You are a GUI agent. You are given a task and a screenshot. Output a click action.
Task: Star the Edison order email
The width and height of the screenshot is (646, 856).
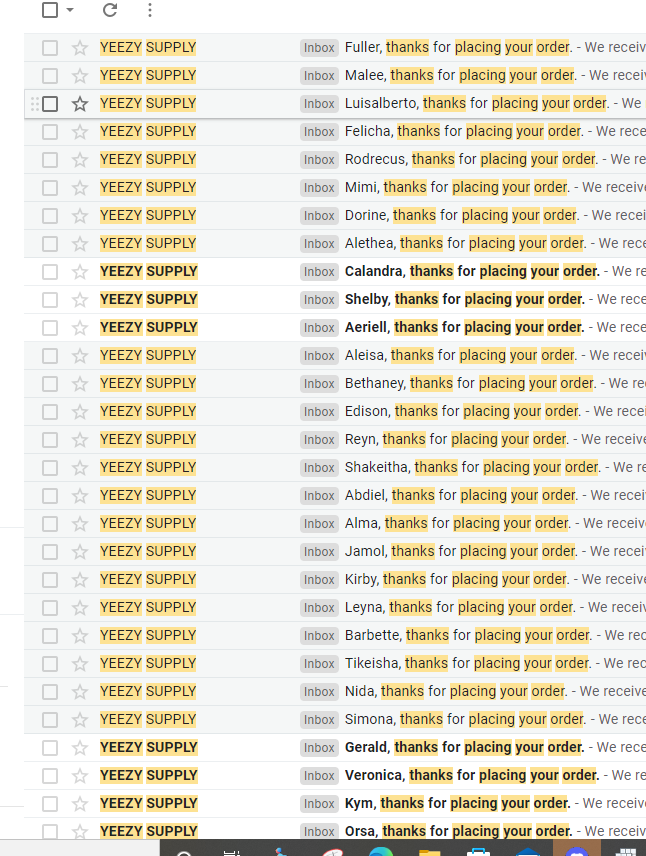tap(80, 412)
